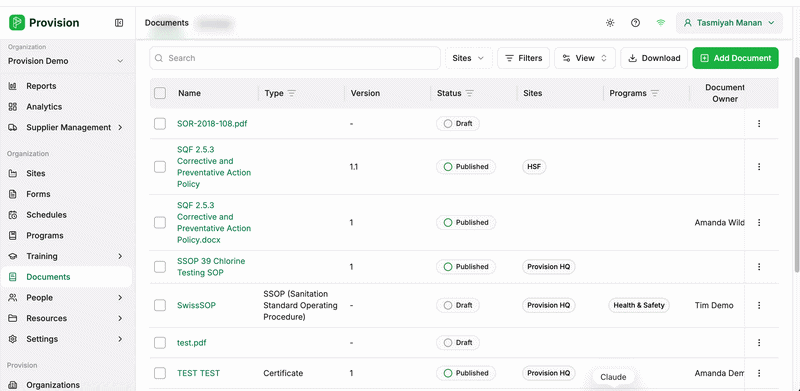Click the Provision logo icon
Screen dimensions: 800x391
[x=17, y=22]
